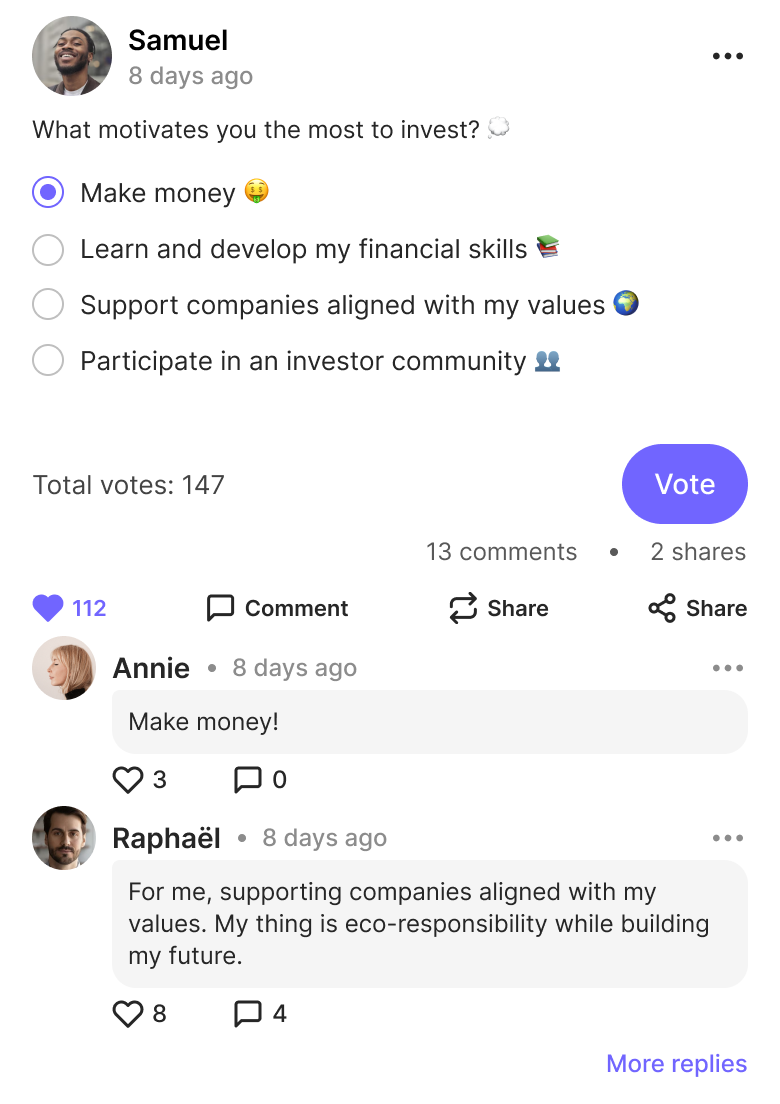Open replies on Raphaël's comment bubble icon
The image size is (780, 1104).
(x=247, y=1014)
